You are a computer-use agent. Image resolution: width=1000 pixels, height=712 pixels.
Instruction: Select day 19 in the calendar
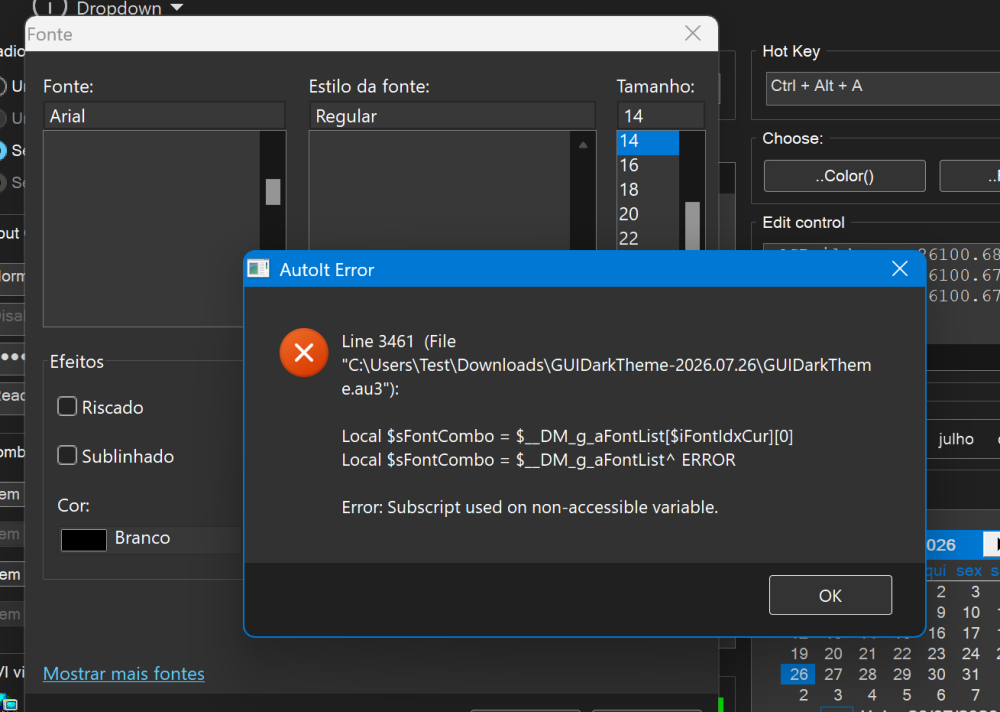(799, 654)
